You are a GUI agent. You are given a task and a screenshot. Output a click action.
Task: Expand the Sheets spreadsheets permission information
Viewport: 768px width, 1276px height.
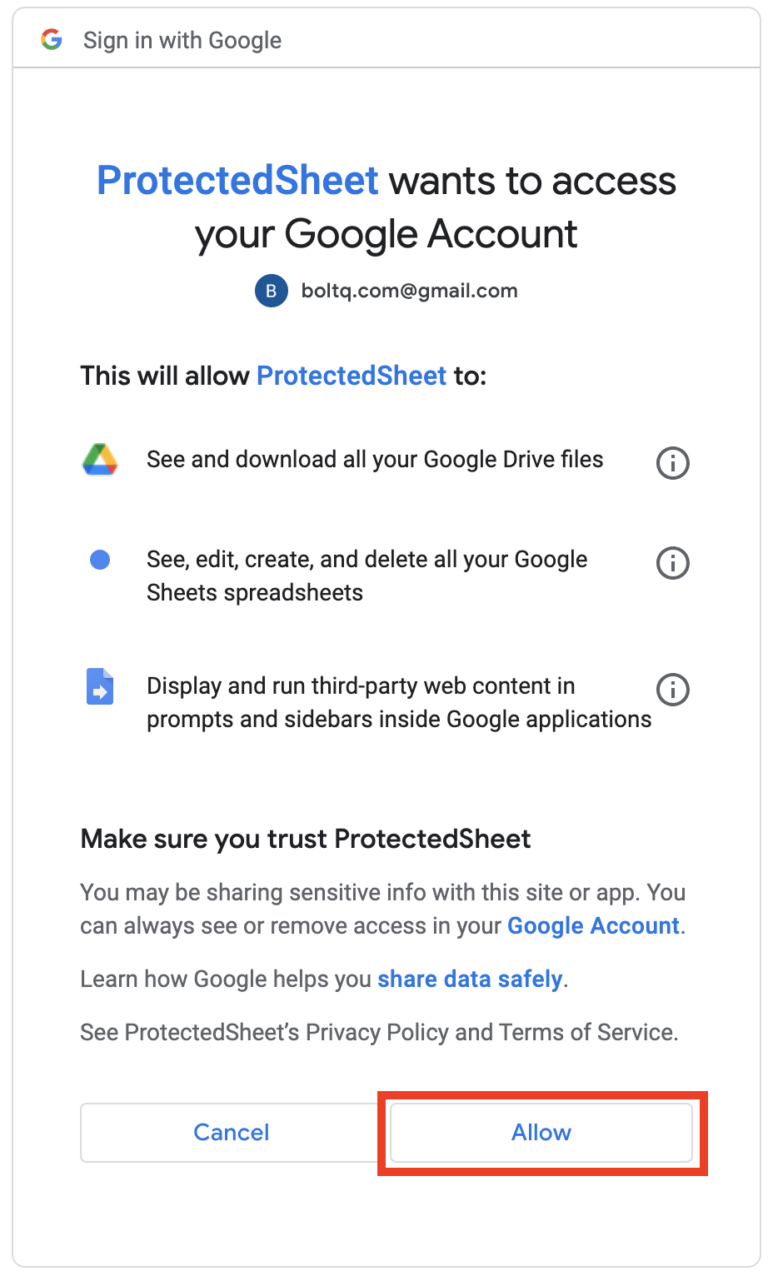(672, 563)
